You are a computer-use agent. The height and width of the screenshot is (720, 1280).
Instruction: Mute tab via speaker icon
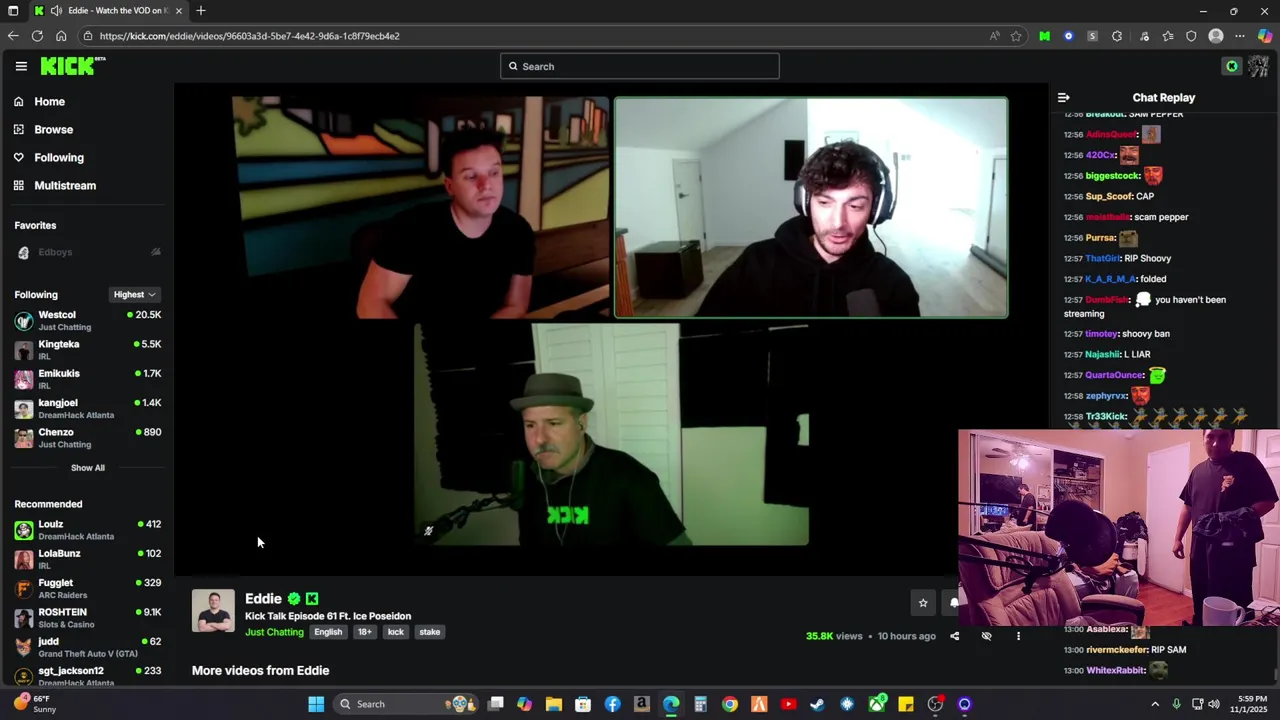click(56, 11)
